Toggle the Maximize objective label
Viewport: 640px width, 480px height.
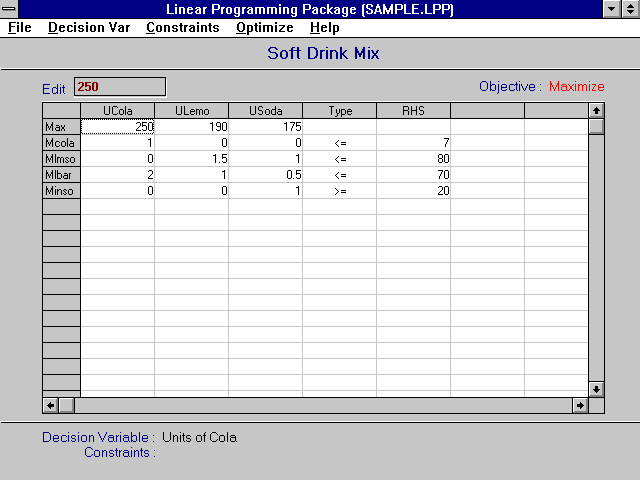coord(576,87)
